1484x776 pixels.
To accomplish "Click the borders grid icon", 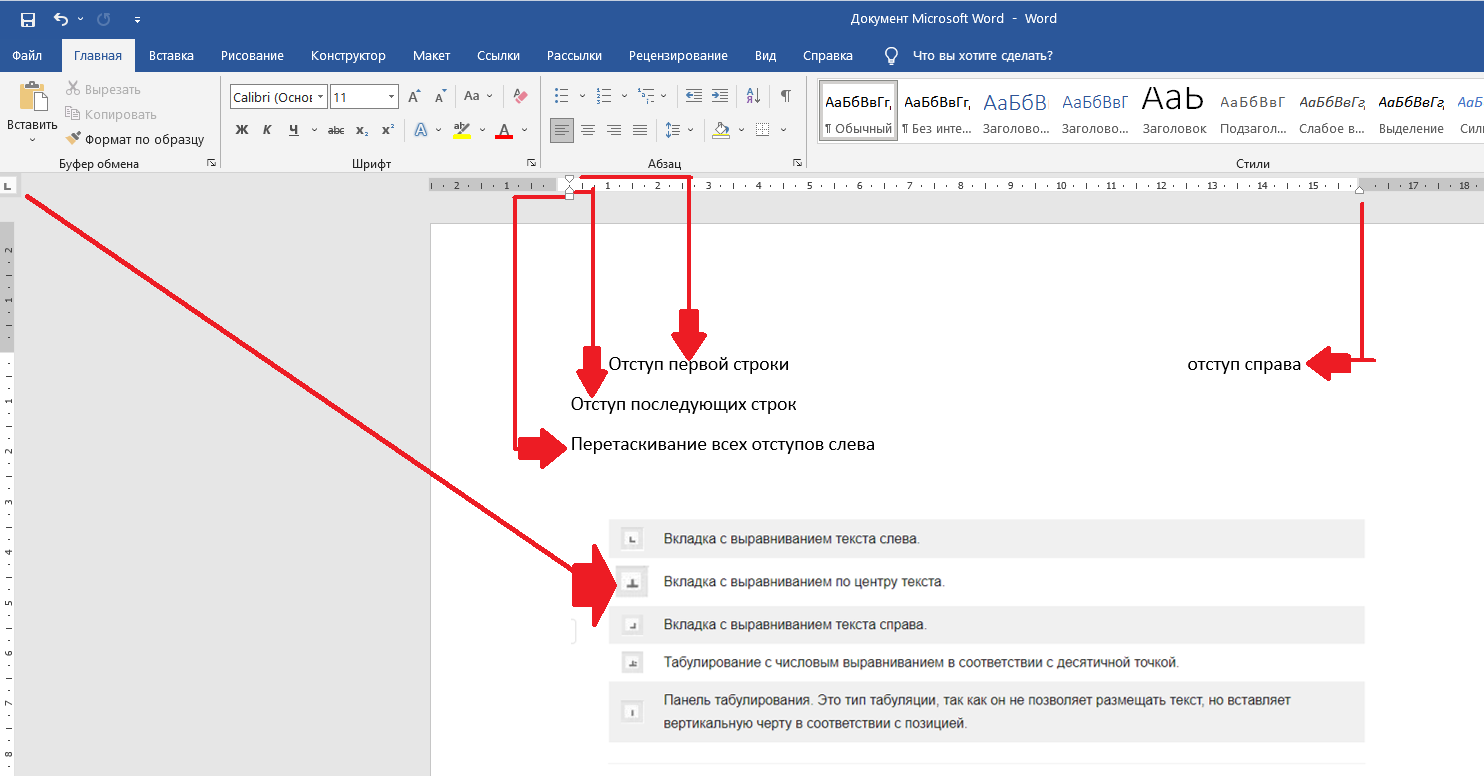I will tap(763, 130).
